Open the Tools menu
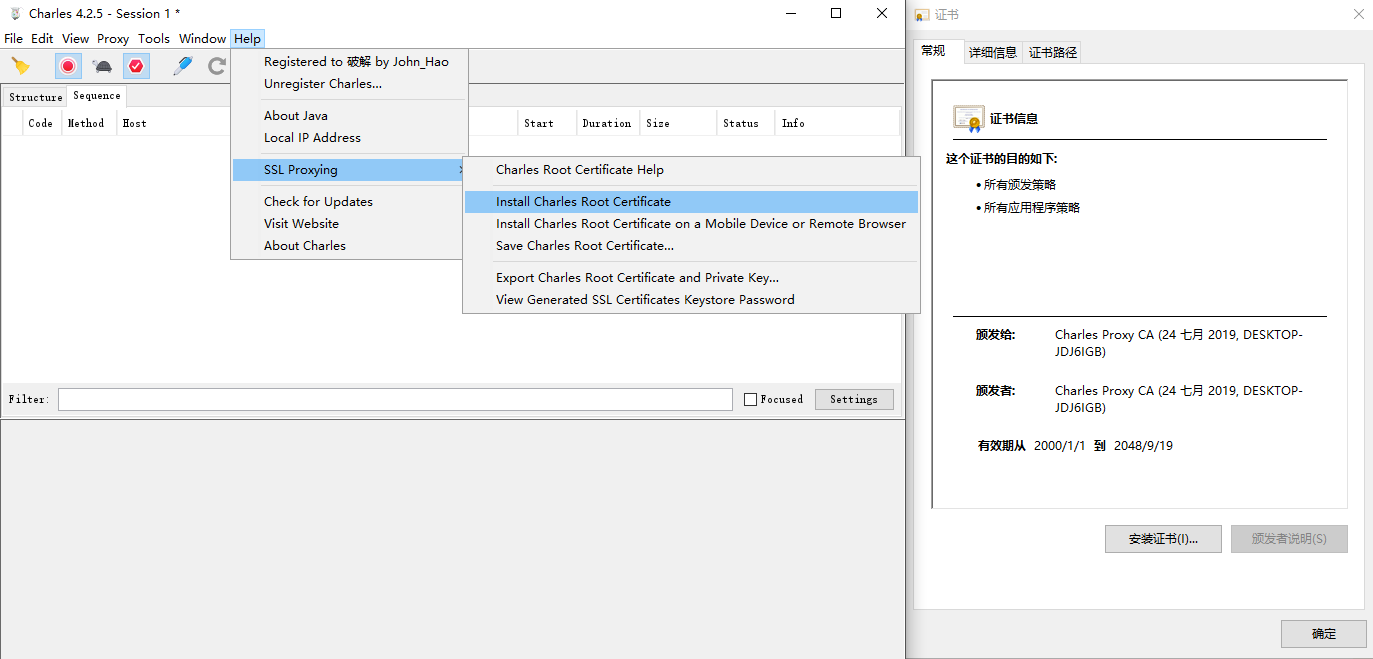 (x=154, y=39)
